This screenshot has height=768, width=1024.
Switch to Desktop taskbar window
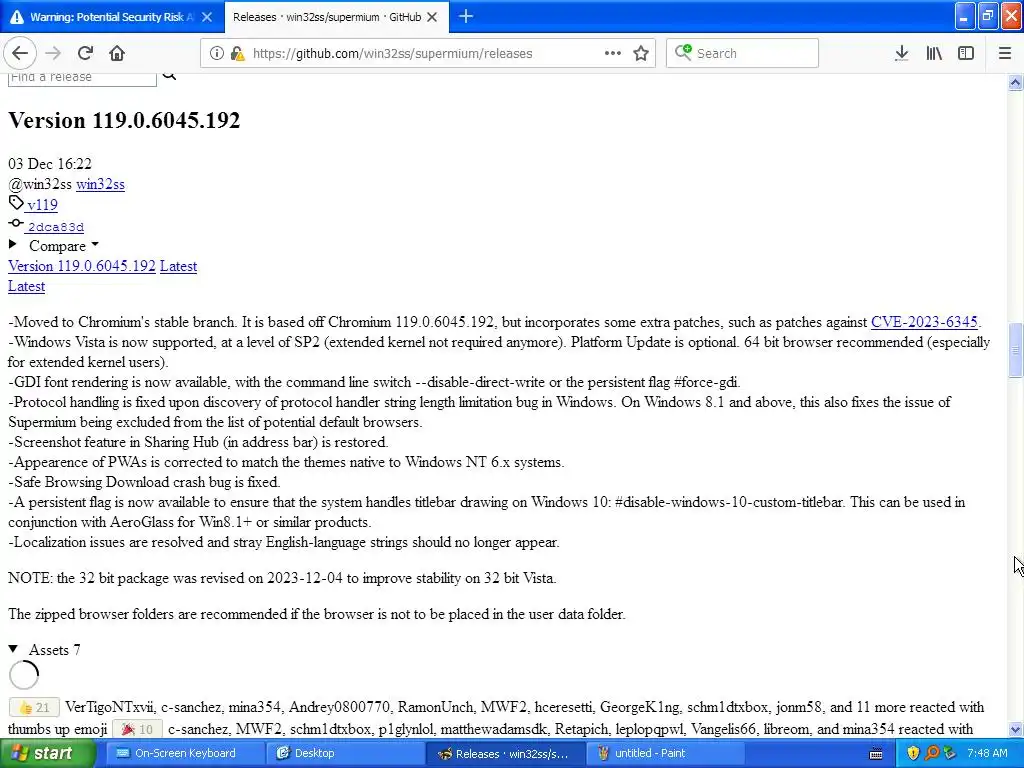coord(344,753)
